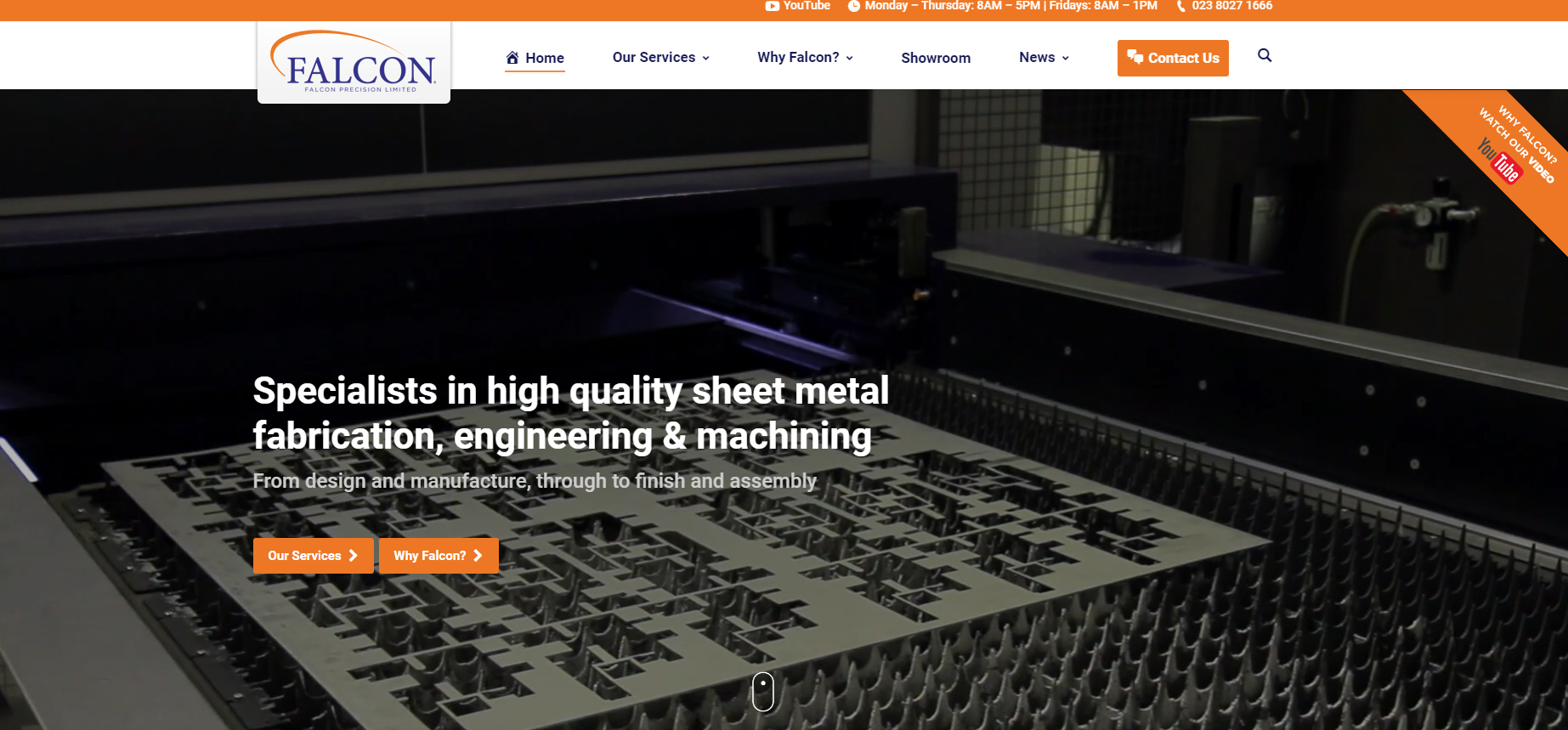The height and width of the screenshot is (730, 1568).
Task: Open the search magnifier icon
Action: 1265,55
